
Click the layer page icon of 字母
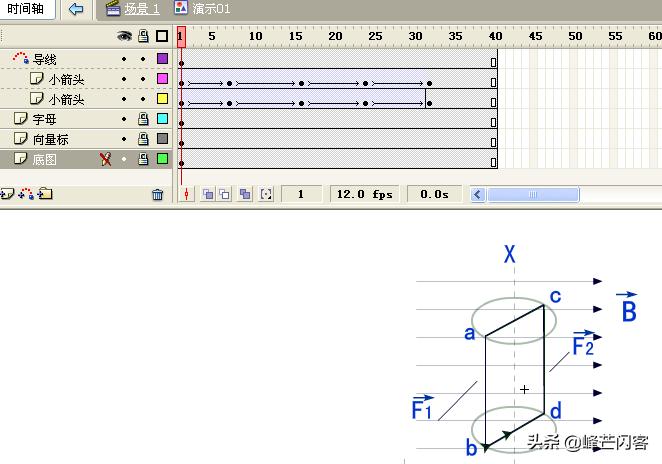point(20,118)
